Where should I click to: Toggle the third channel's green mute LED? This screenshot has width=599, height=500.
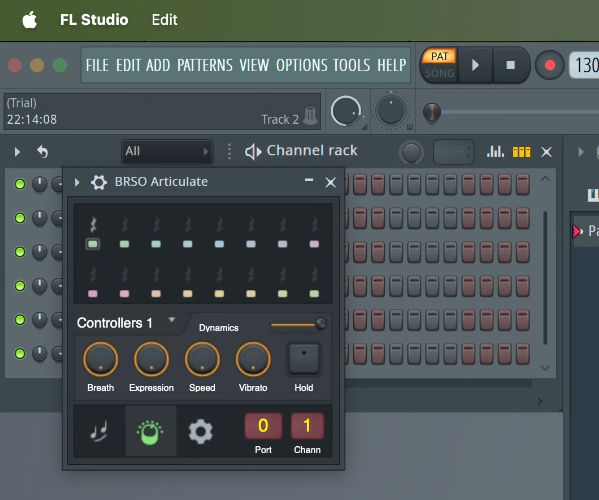tap(20, 252)
